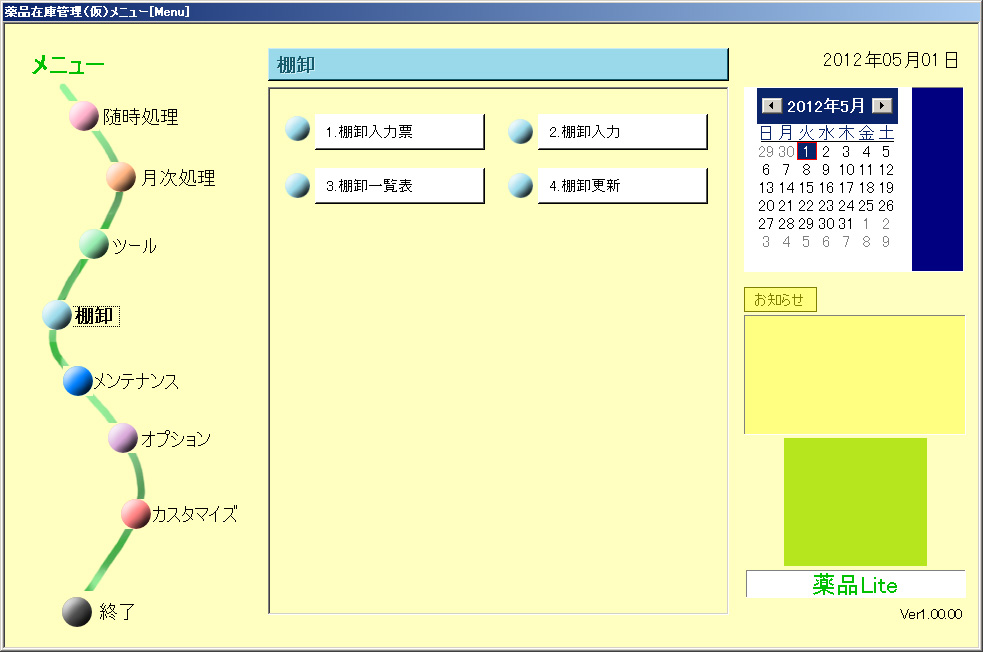Click the 日 weekday header
Image resolution: width=983 pixels, height=652 pixels.
point(766,133)
